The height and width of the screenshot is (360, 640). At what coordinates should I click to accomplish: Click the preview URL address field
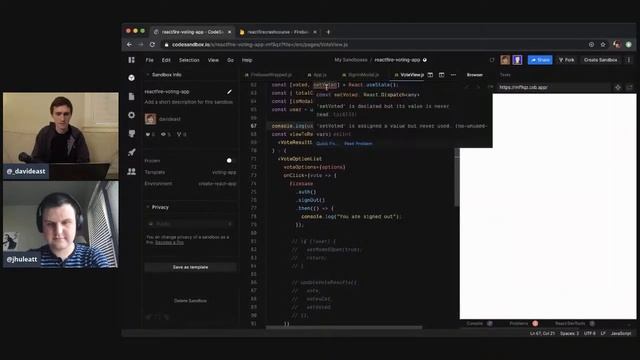coord(554,87)
